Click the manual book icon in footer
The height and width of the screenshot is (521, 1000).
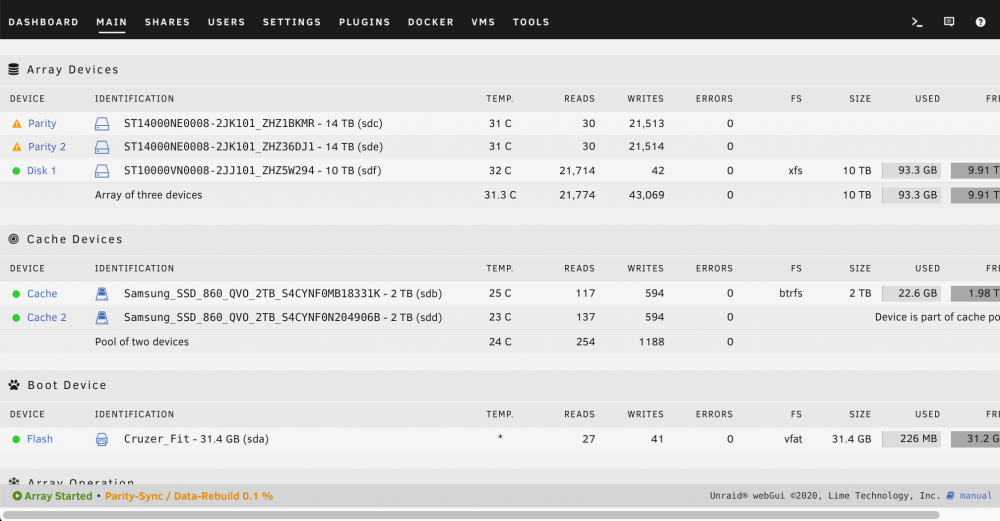950,495
